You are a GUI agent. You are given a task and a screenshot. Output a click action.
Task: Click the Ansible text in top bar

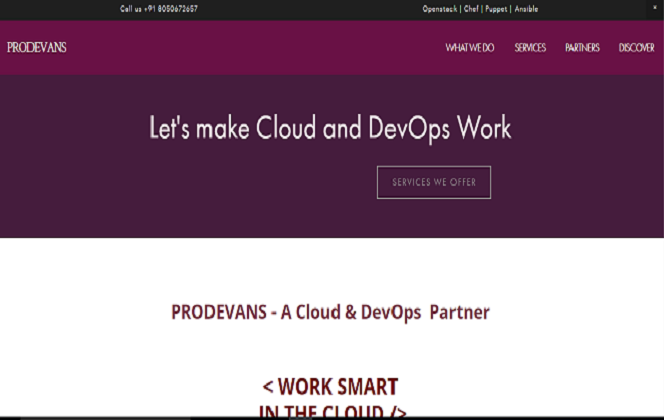[x=526, y=9]
